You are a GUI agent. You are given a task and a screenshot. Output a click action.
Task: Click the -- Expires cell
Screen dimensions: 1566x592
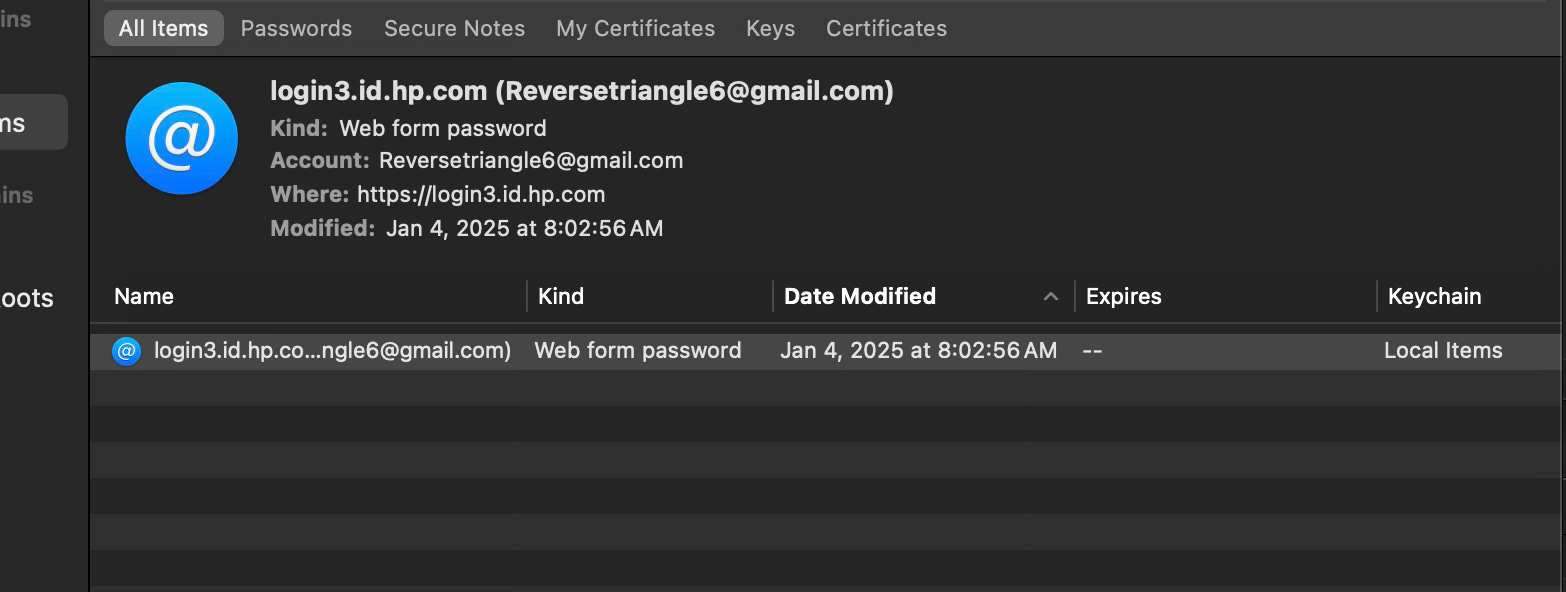(x=1092, y=351)
